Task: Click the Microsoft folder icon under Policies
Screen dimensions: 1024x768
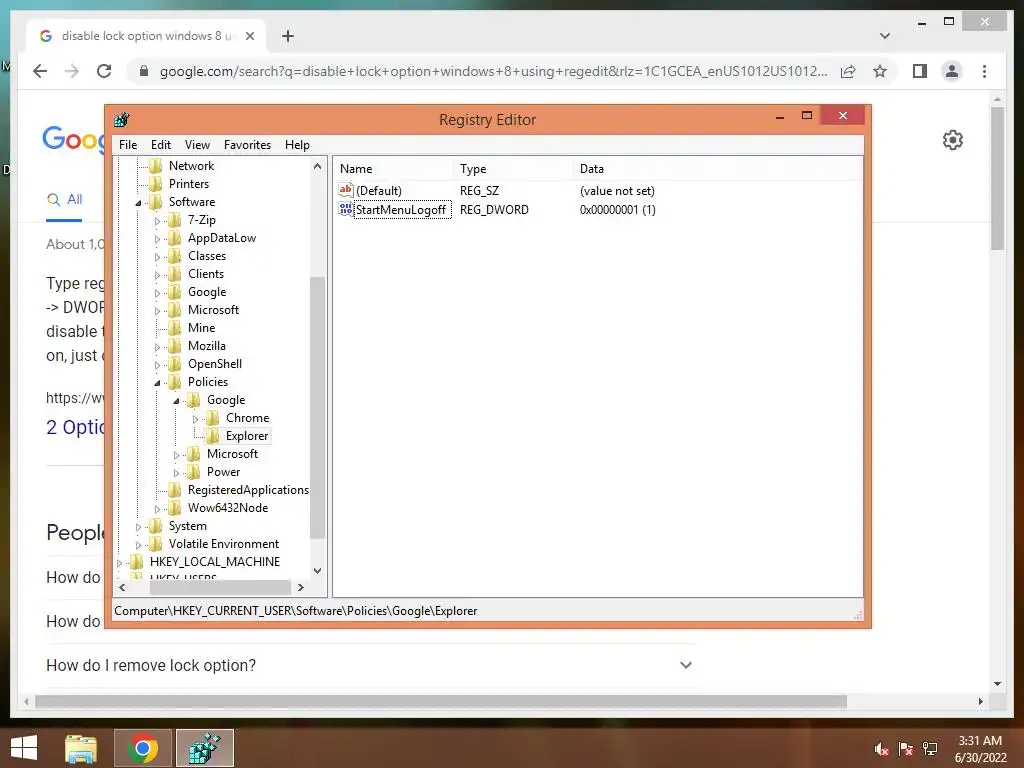Action: [194, 454]
